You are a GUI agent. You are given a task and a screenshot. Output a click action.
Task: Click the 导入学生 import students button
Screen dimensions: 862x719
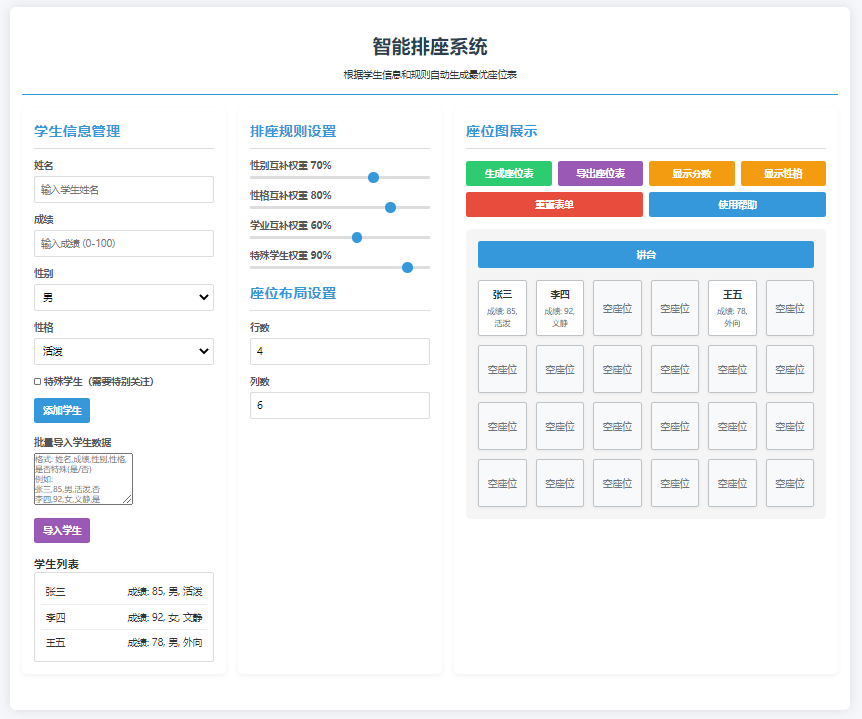tap(63, 530)
